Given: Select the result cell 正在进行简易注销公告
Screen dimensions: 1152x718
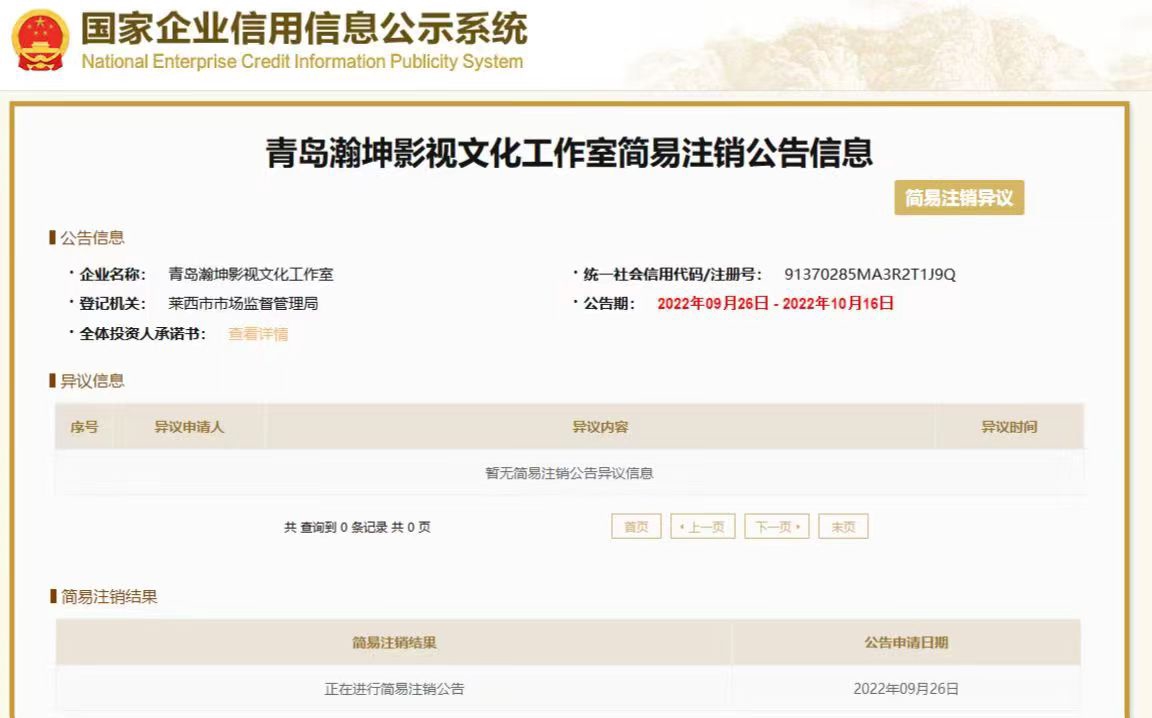Looking at the screenshot, I should pos(394,689).
